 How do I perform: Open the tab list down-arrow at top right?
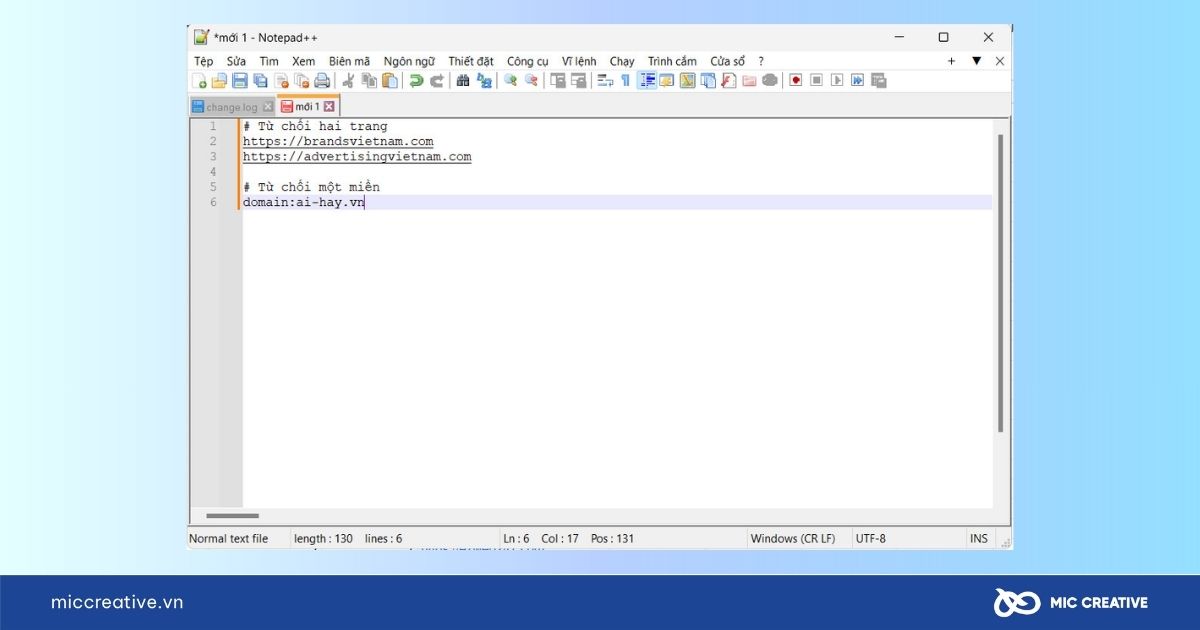click(977, 61)
